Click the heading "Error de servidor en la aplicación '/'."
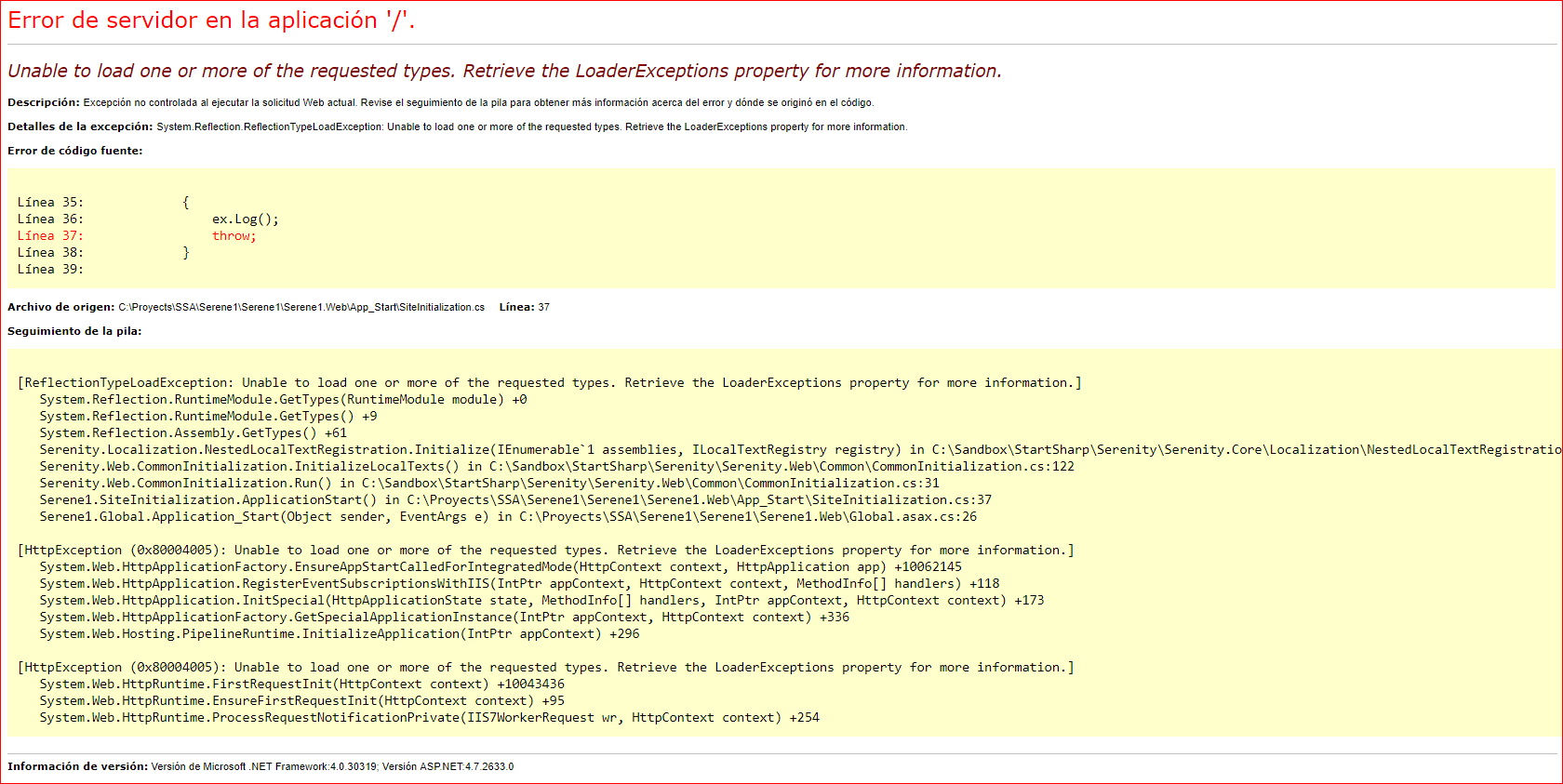This screenshot has height=784, width=1563. point(211,20)
